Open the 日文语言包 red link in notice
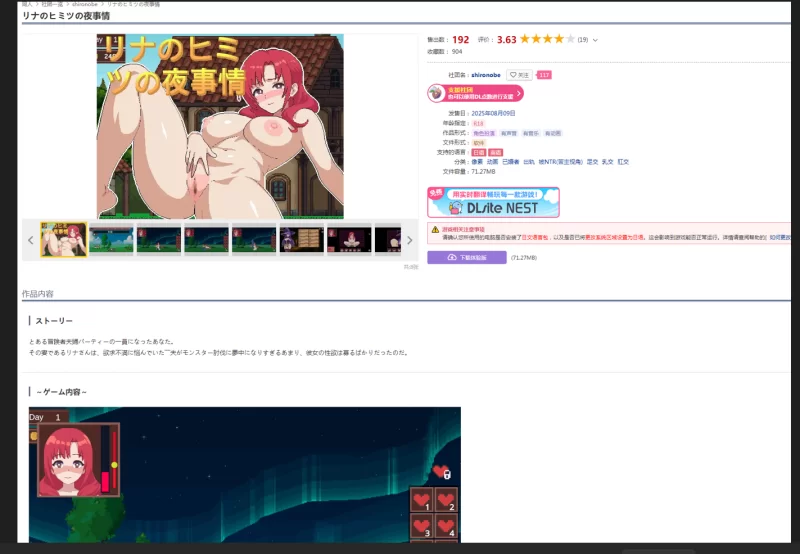Viewport: 800px width, 554px height. [x=535, y=238]
